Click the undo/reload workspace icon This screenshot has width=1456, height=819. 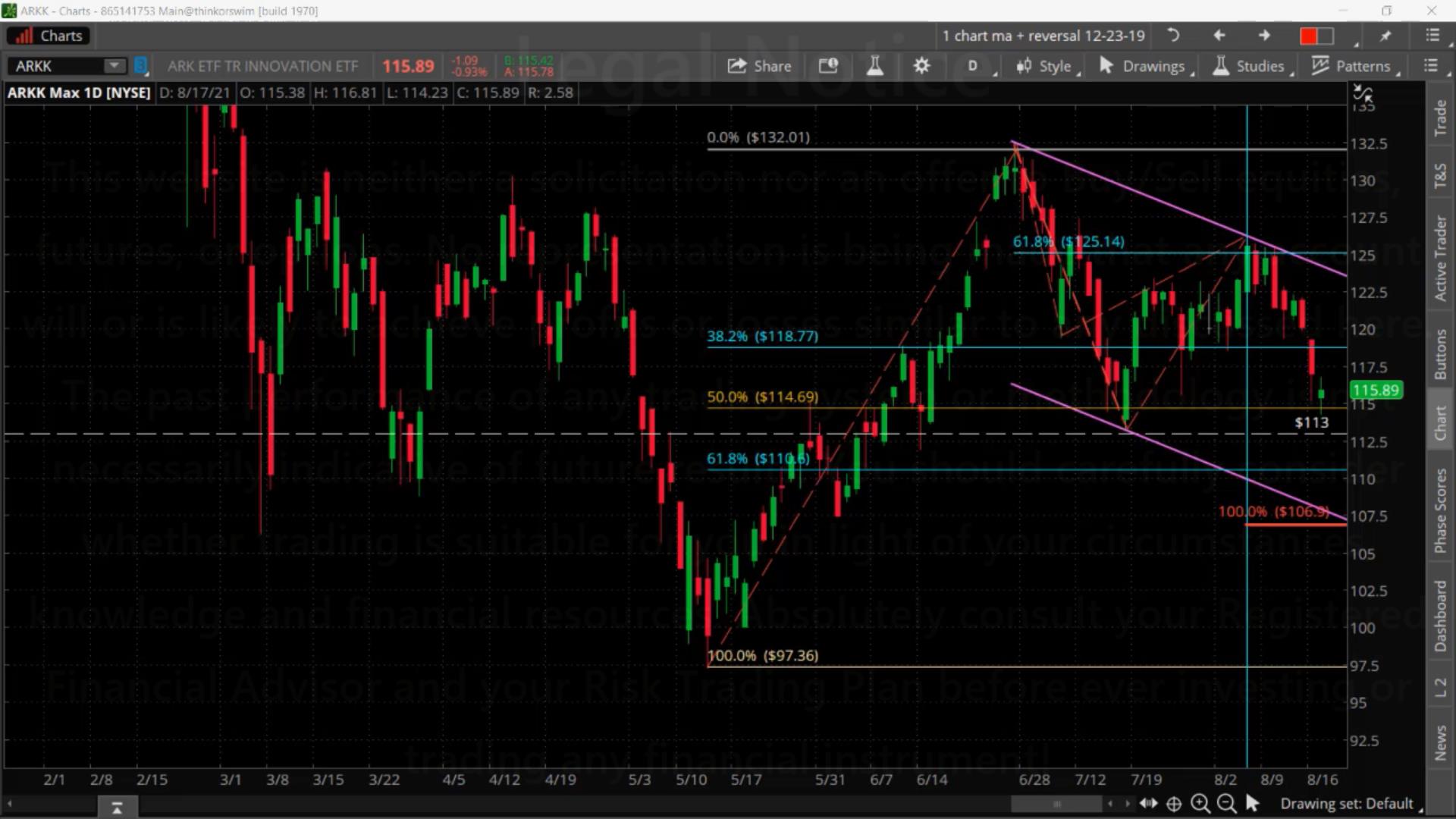(x=1173, y=36)
